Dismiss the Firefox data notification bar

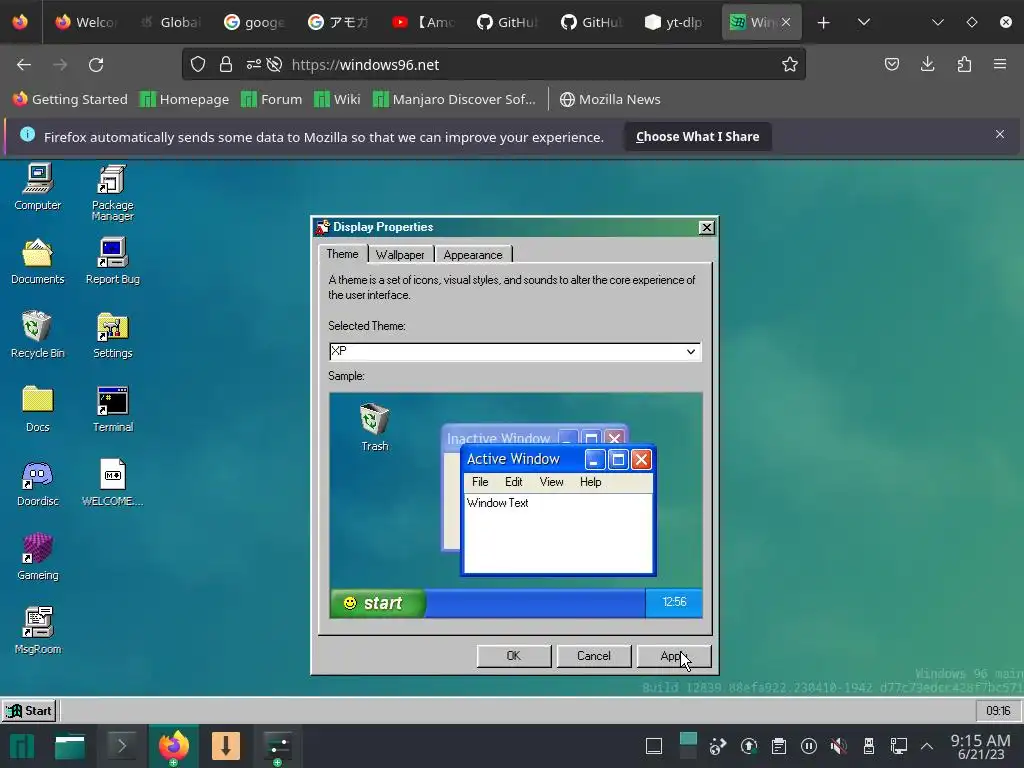[1000, 135]
